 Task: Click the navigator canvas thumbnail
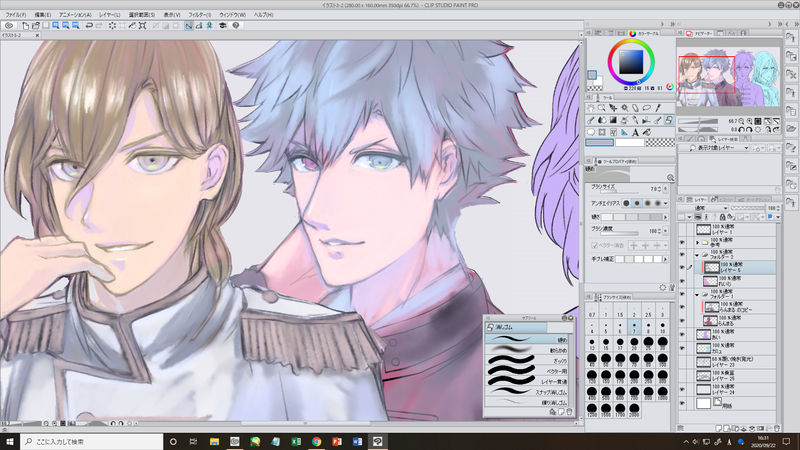(x=729, y=77)
